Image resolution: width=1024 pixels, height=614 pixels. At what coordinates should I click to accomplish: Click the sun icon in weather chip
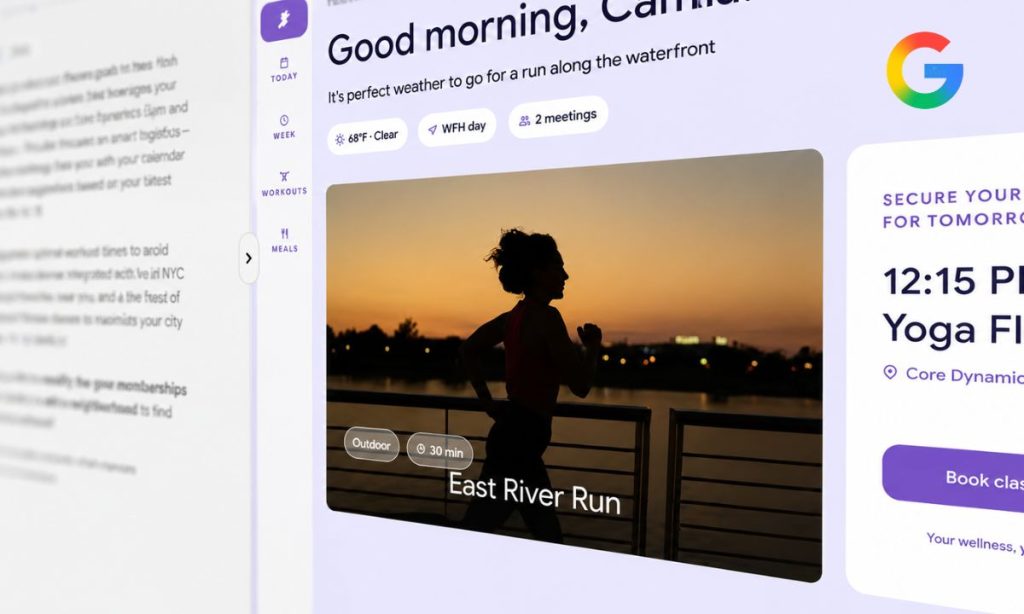[x=340, y=139]
